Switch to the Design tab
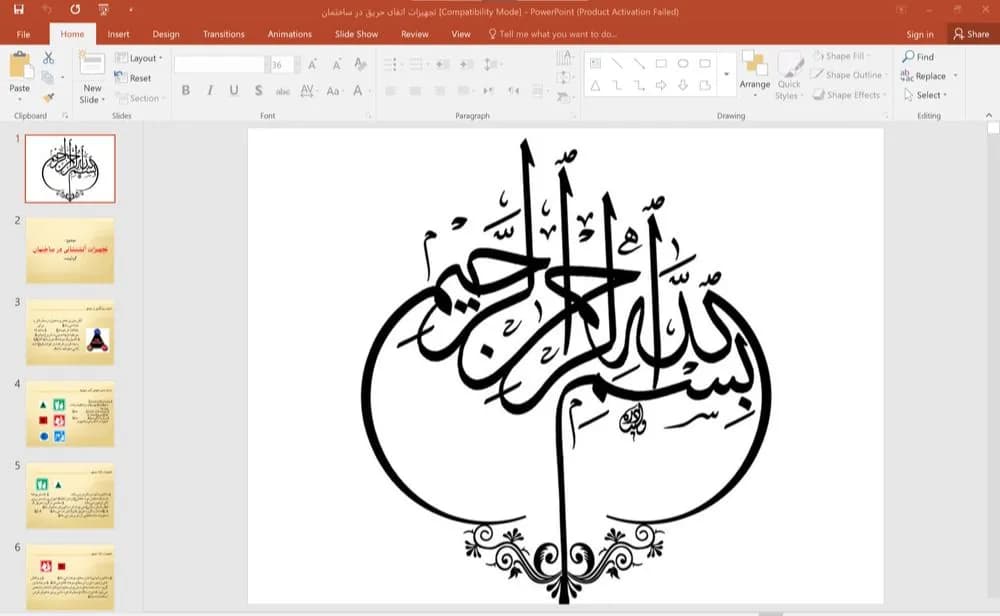Screen dimensions: 1000x616 click(x=166, y=34)
